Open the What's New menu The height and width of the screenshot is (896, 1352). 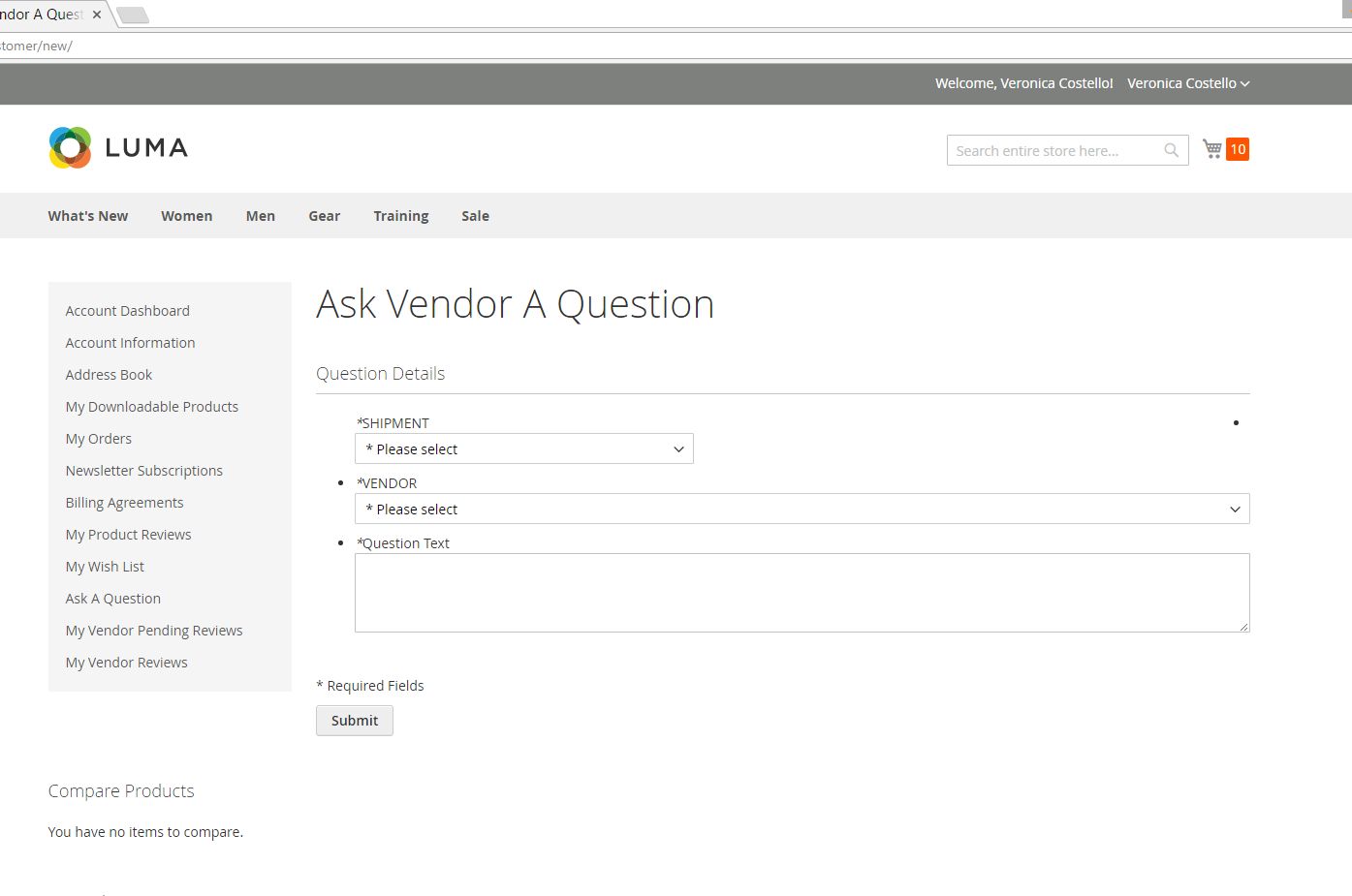coord(88,216)
